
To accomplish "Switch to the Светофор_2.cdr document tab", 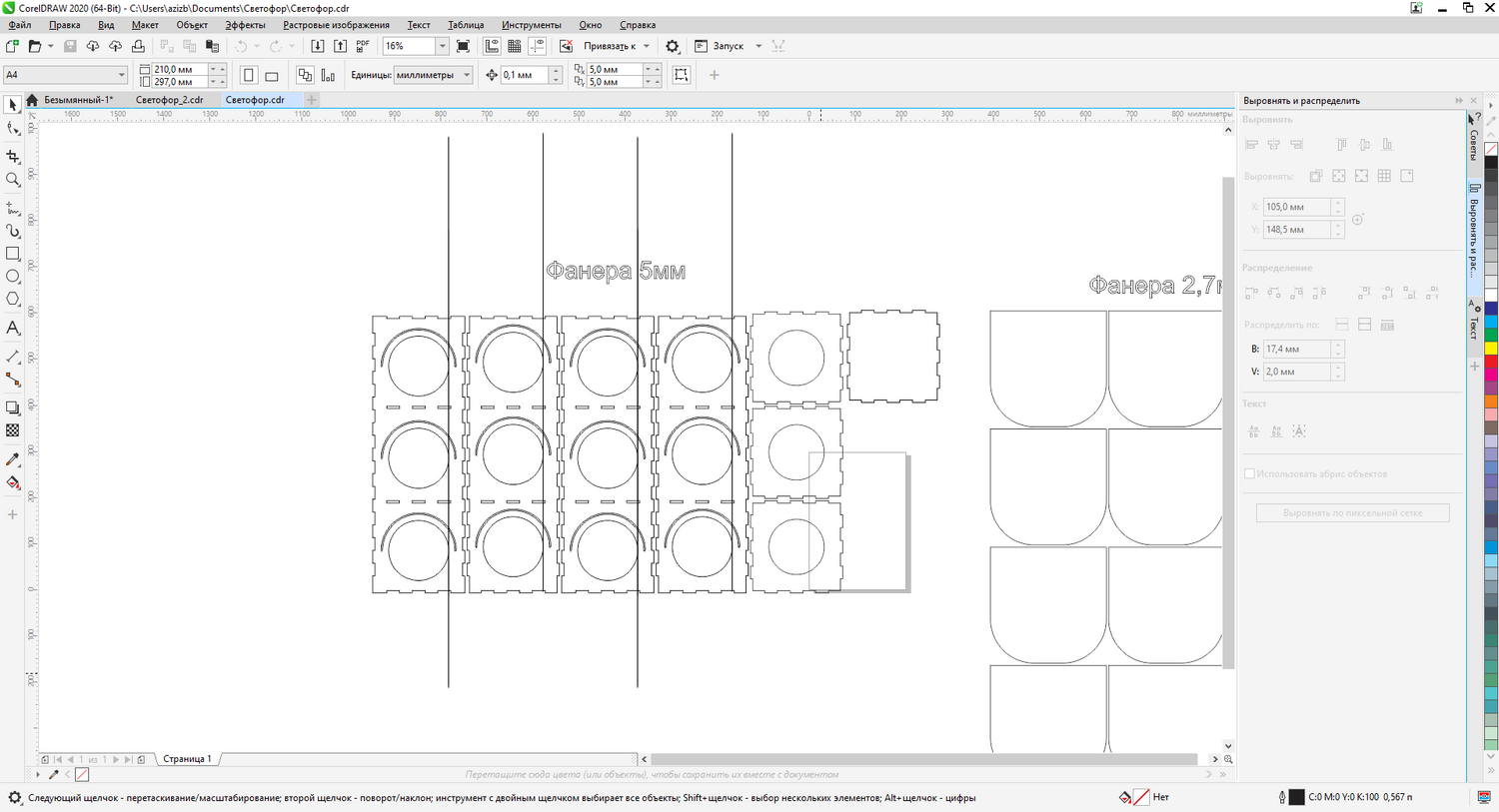I will 169,100.
